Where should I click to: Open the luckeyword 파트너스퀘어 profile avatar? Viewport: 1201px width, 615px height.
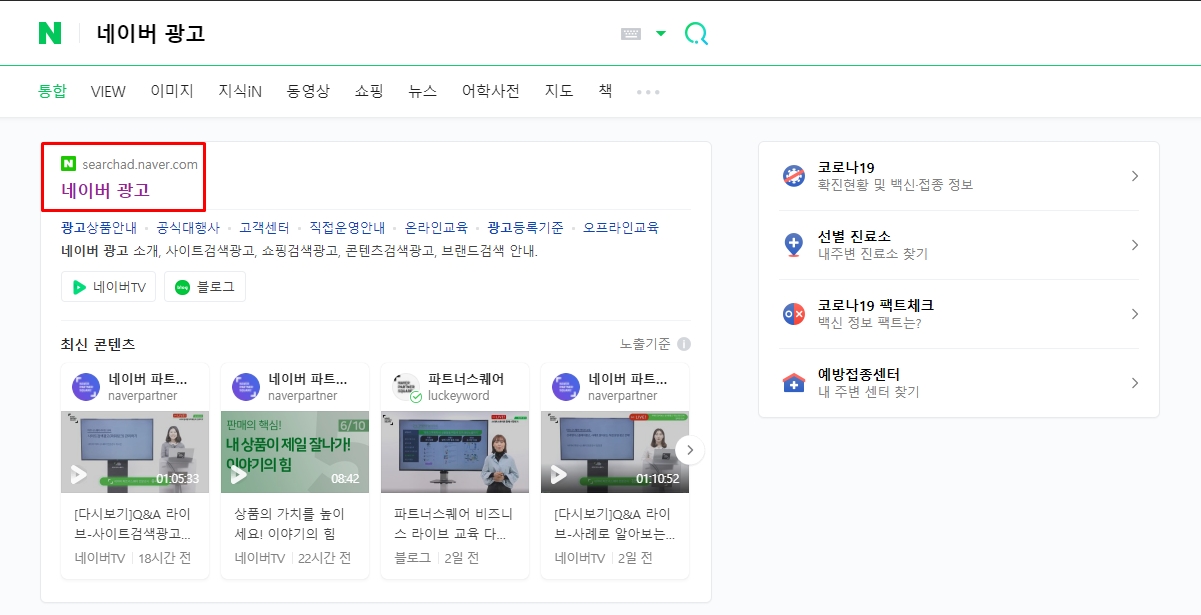tap(406, 387)
